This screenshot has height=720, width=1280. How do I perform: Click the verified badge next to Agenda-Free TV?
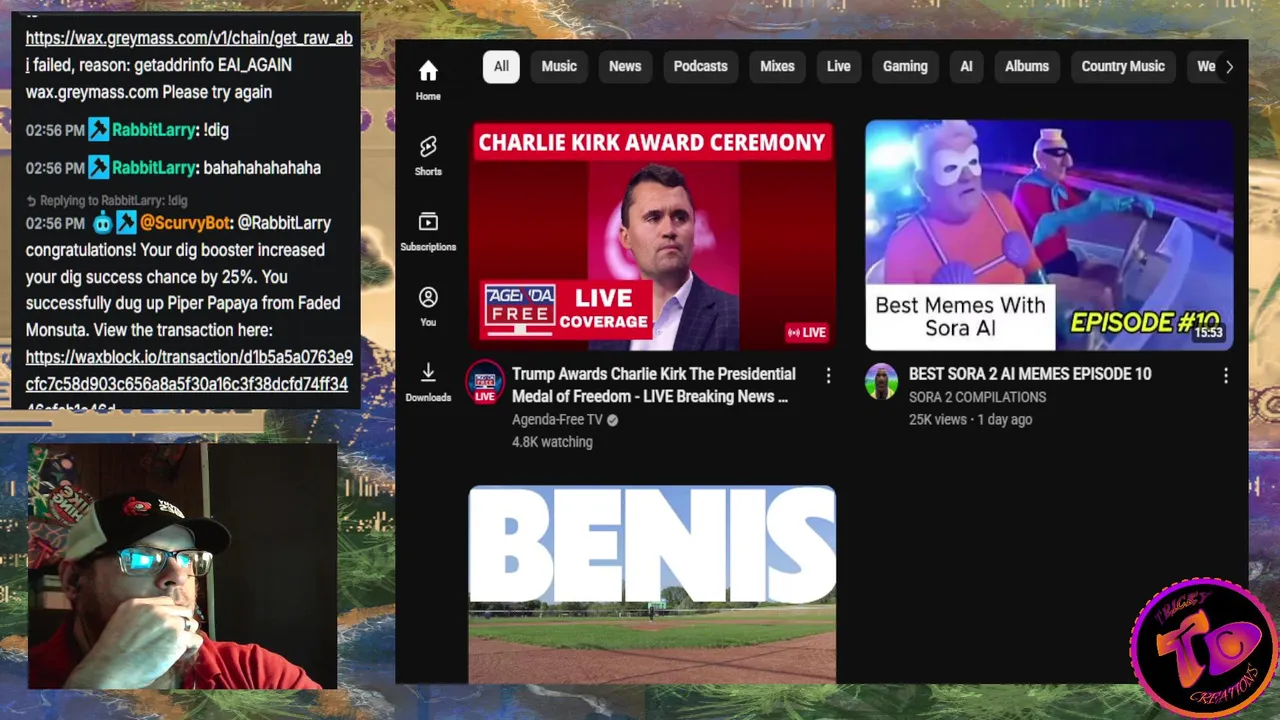pos(612,420)
